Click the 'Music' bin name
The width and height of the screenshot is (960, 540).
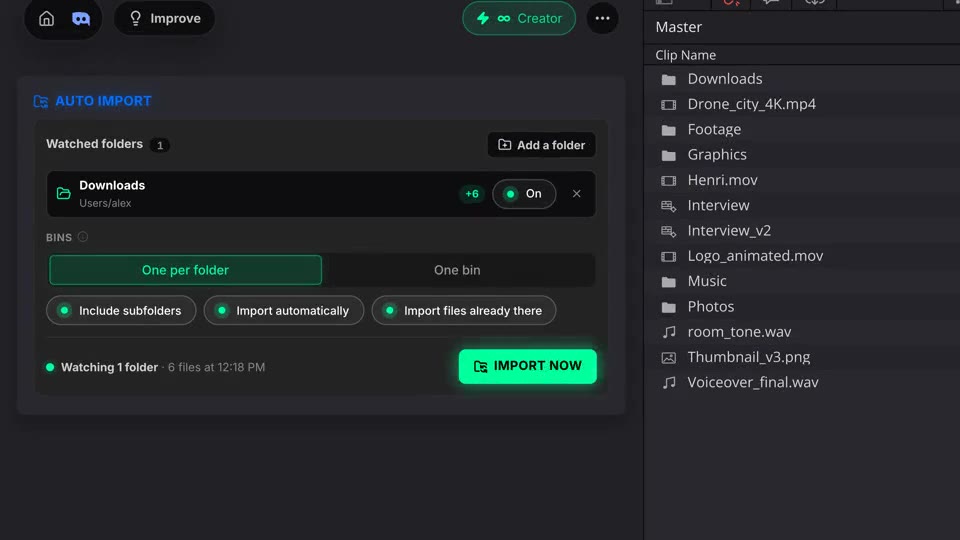[707, 281]
